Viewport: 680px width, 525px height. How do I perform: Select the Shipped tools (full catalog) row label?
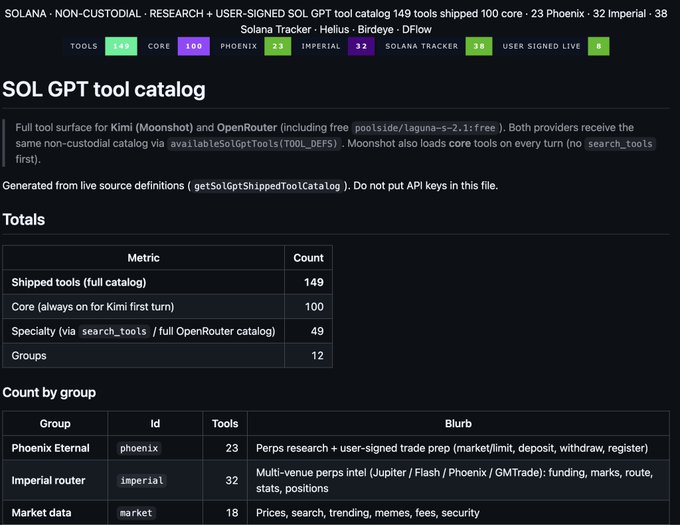coord(79,282)
